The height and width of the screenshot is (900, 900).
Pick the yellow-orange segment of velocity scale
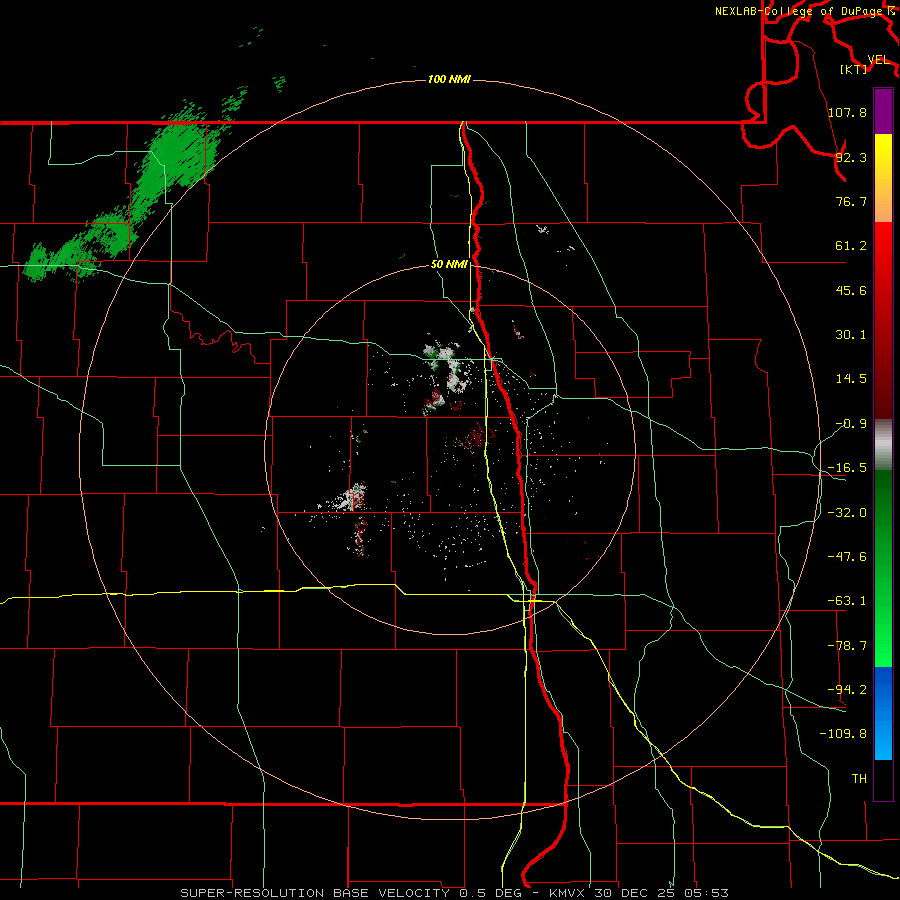pyautogui.click(x=883, y=178)
